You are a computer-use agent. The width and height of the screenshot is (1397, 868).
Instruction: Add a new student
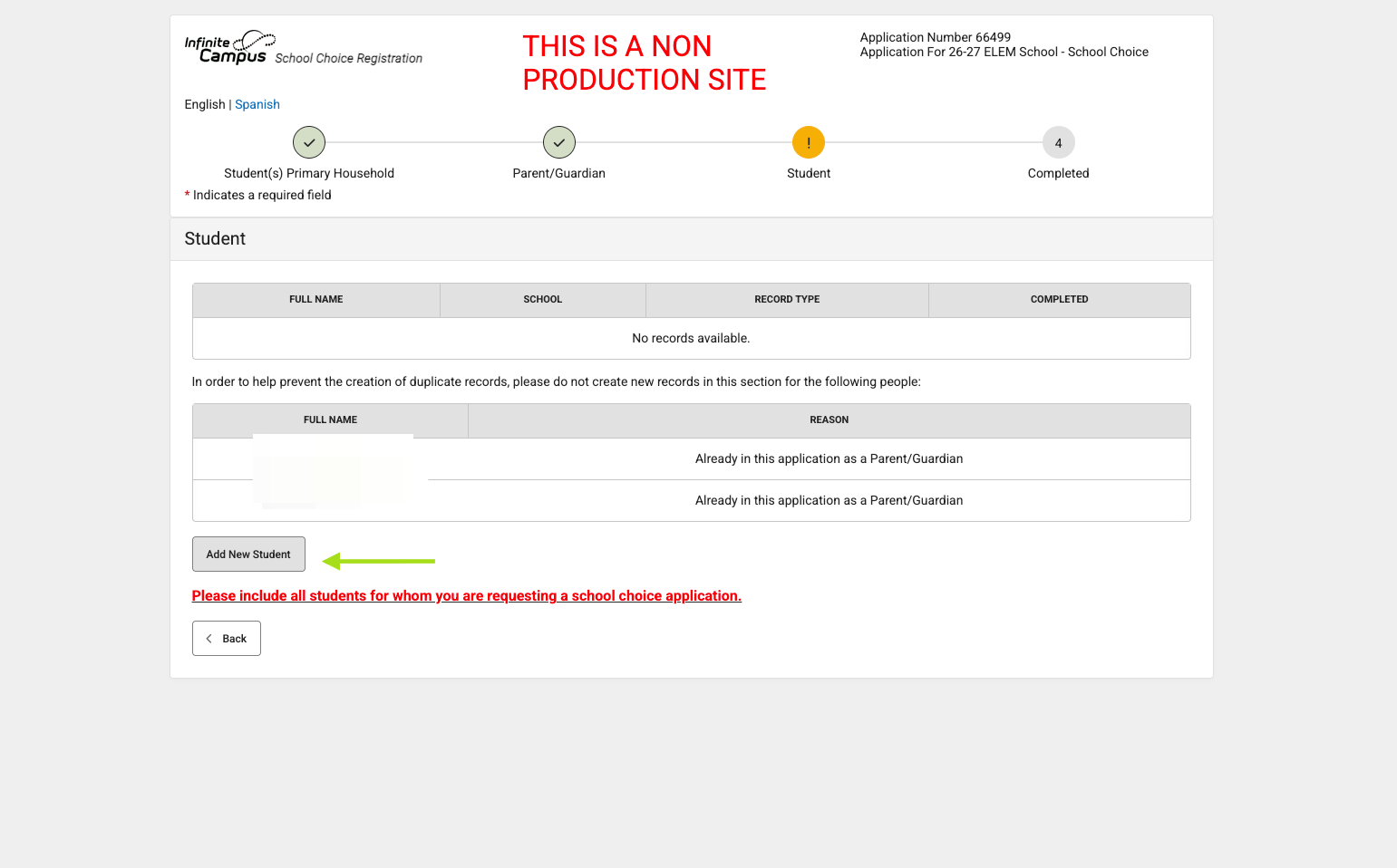coord(248,555)
